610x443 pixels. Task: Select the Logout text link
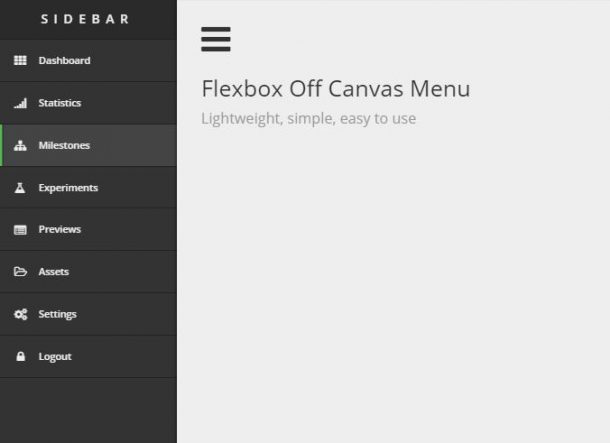(x=55, y=357)
